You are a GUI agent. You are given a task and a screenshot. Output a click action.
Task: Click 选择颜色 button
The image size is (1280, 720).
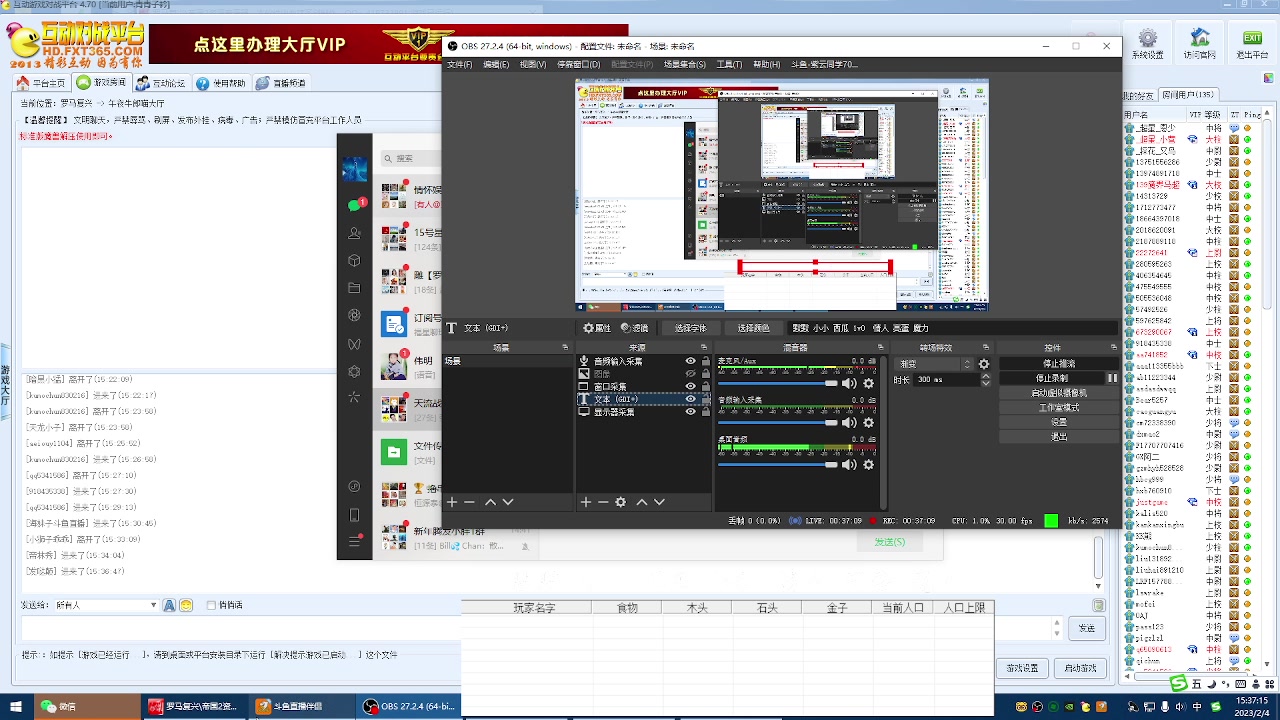tap(753, 328)
